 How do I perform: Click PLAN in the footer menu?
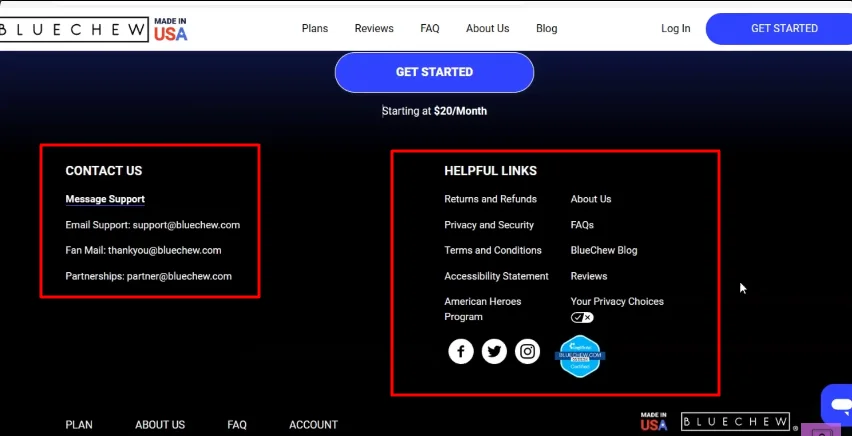coord(79,425)
